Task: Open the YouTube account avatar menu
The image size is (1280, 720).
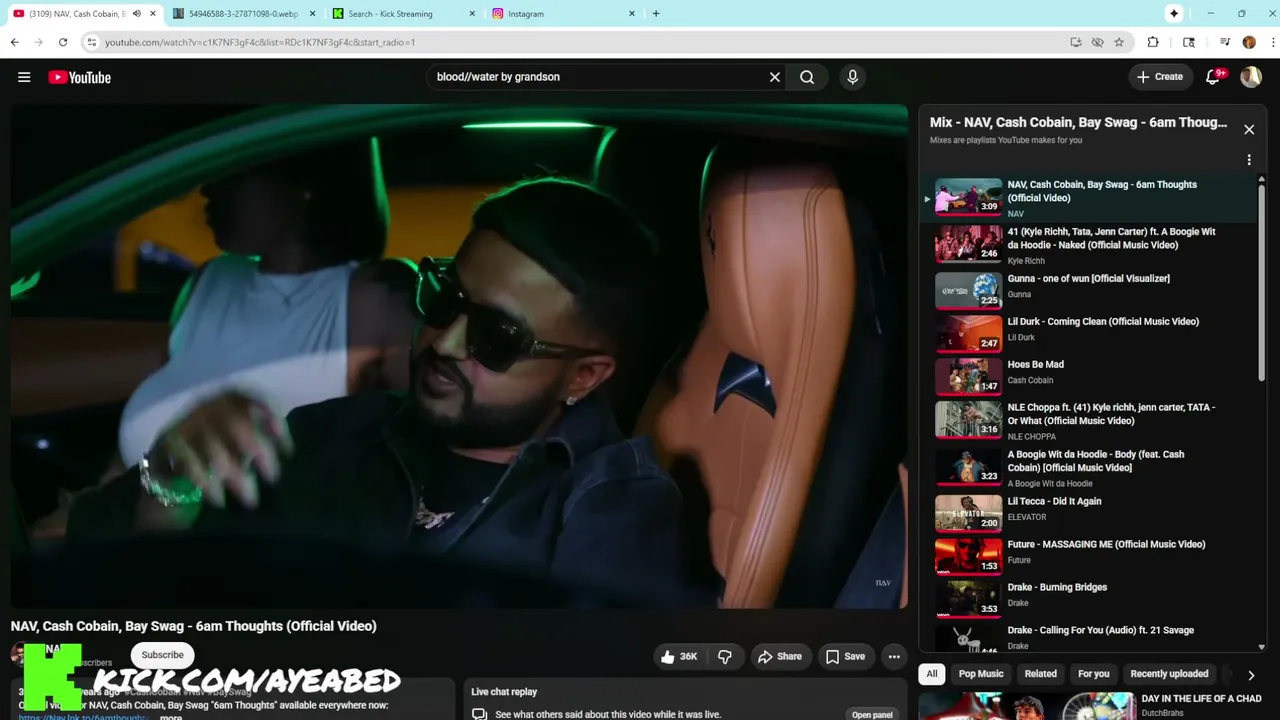Action: point(1251,77)
